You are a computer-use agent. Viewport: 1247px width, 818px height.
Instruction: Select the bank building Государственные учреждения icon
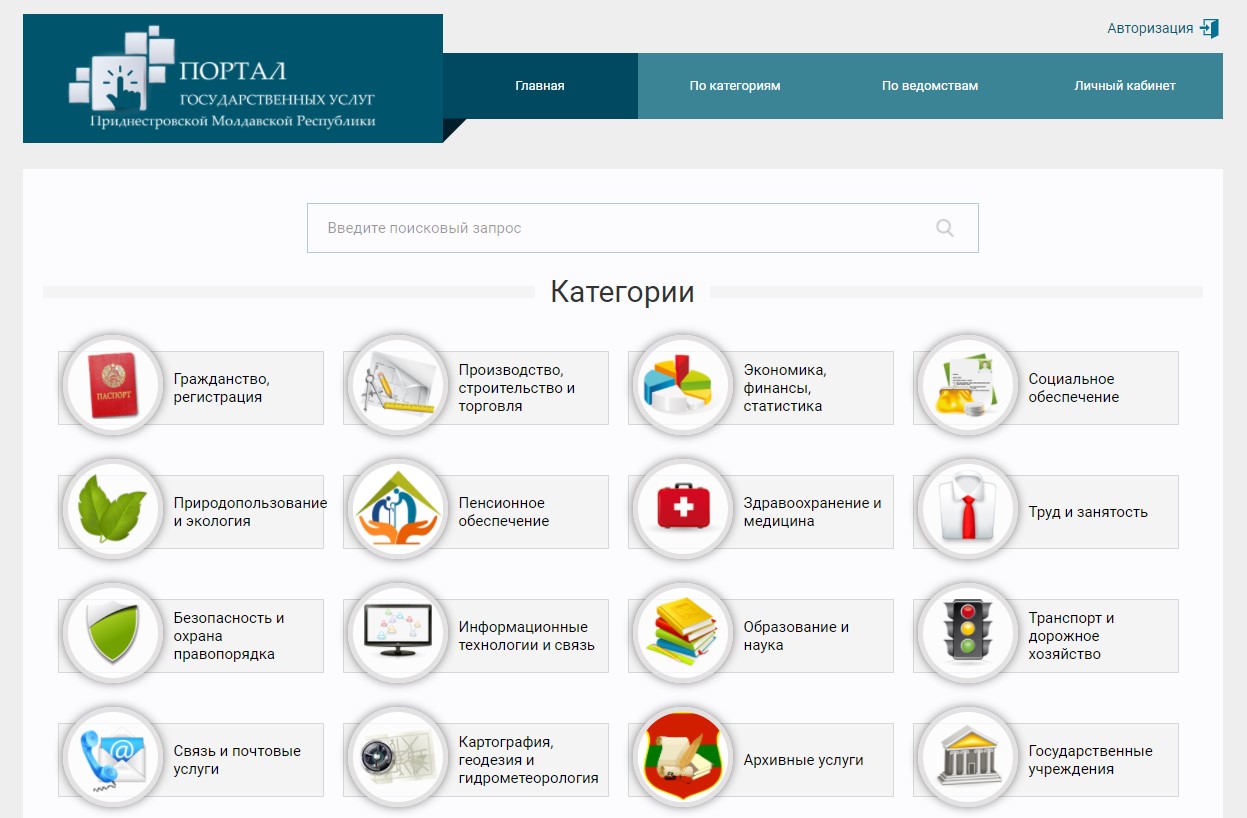967,758
